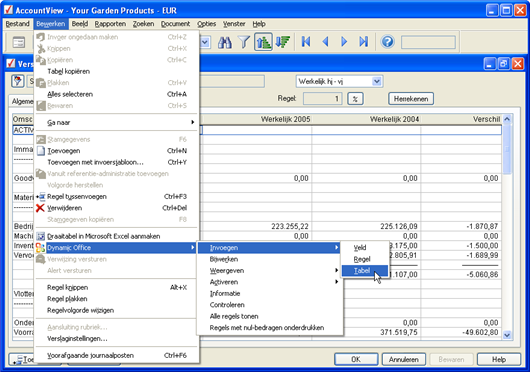Image resolution: width=530 pixels, height=372 pixels.
Task: Open the Rapporten menu
Action: tap(110, 24)
